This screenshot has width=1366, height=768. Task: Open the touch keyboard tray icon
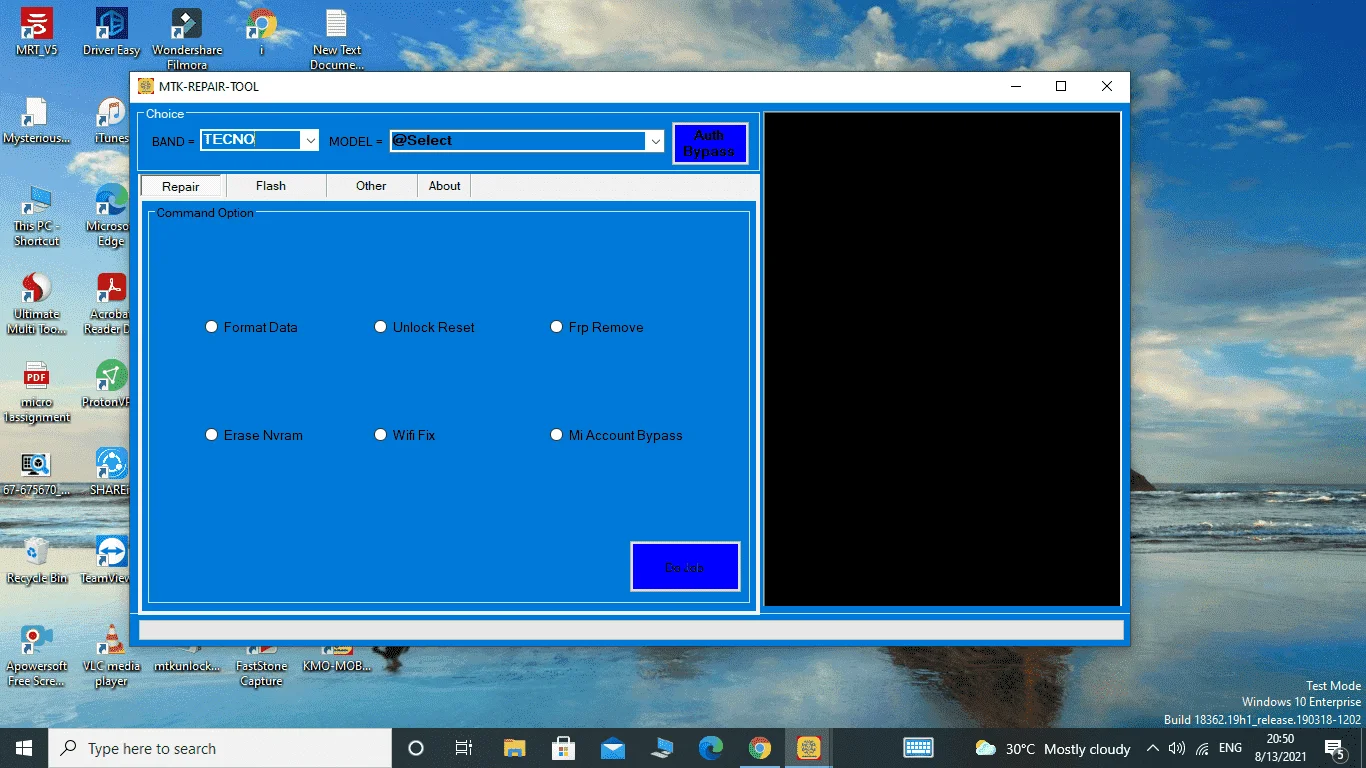click(x=918, y=748)
